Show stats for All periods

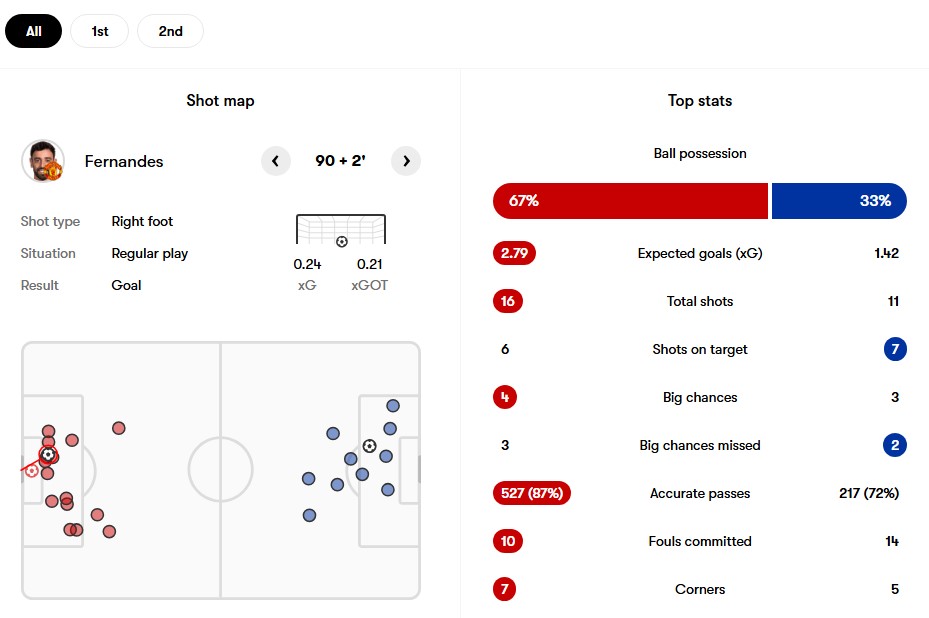34,31
